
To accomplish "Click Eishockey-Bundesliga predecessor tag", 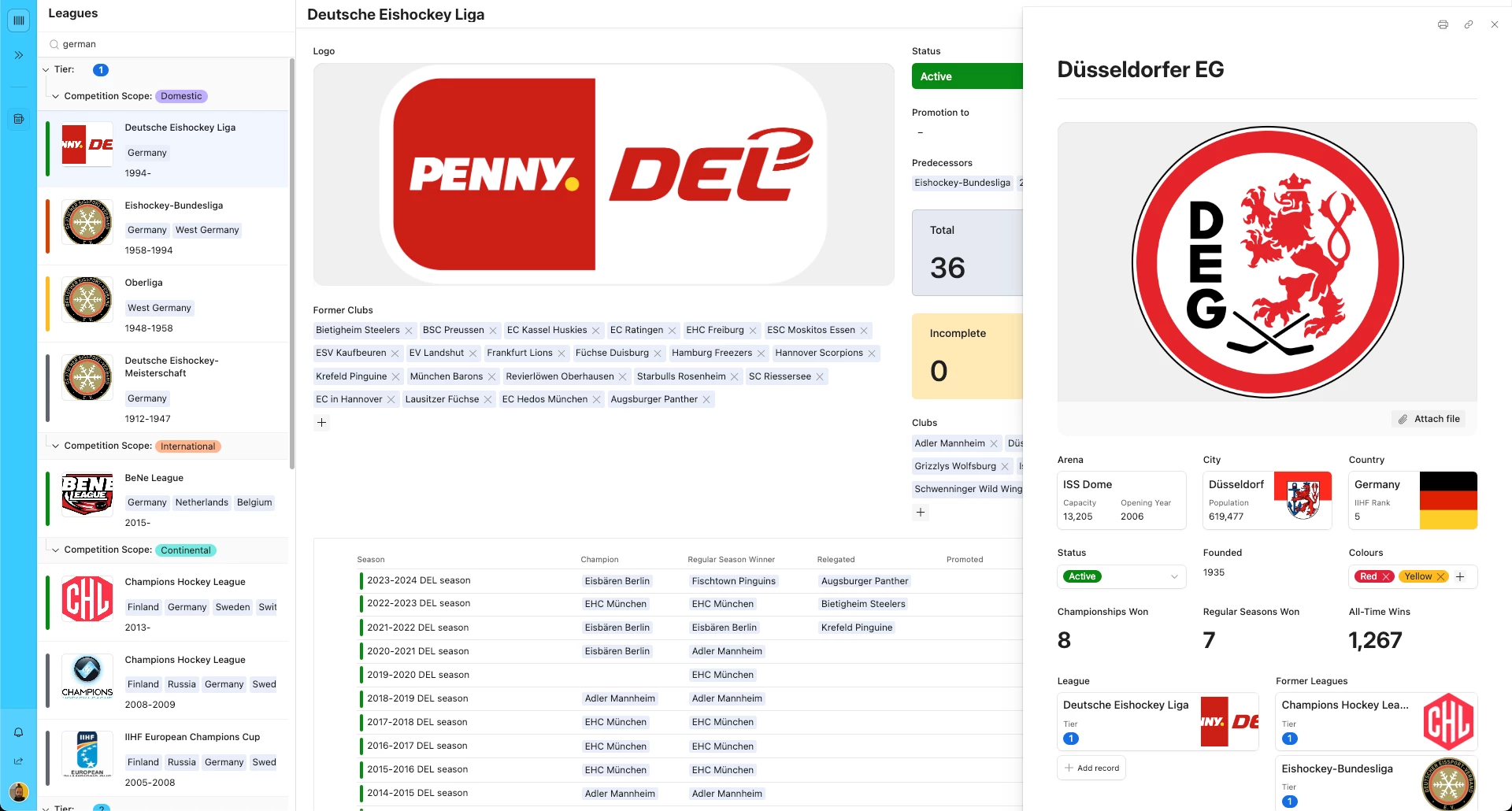I will (962, 183).
